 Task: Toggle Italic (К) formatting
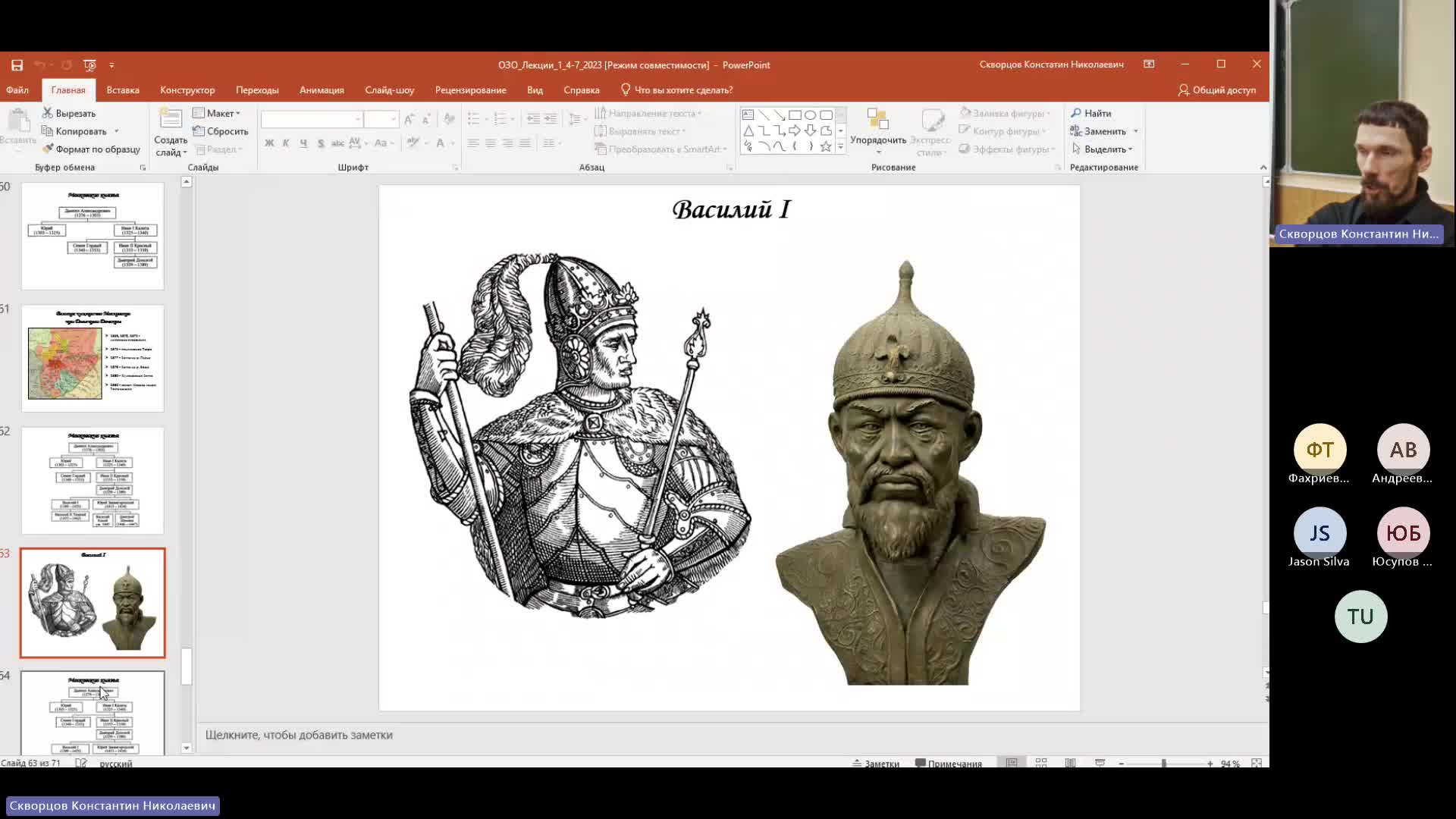tap(286, 143)
